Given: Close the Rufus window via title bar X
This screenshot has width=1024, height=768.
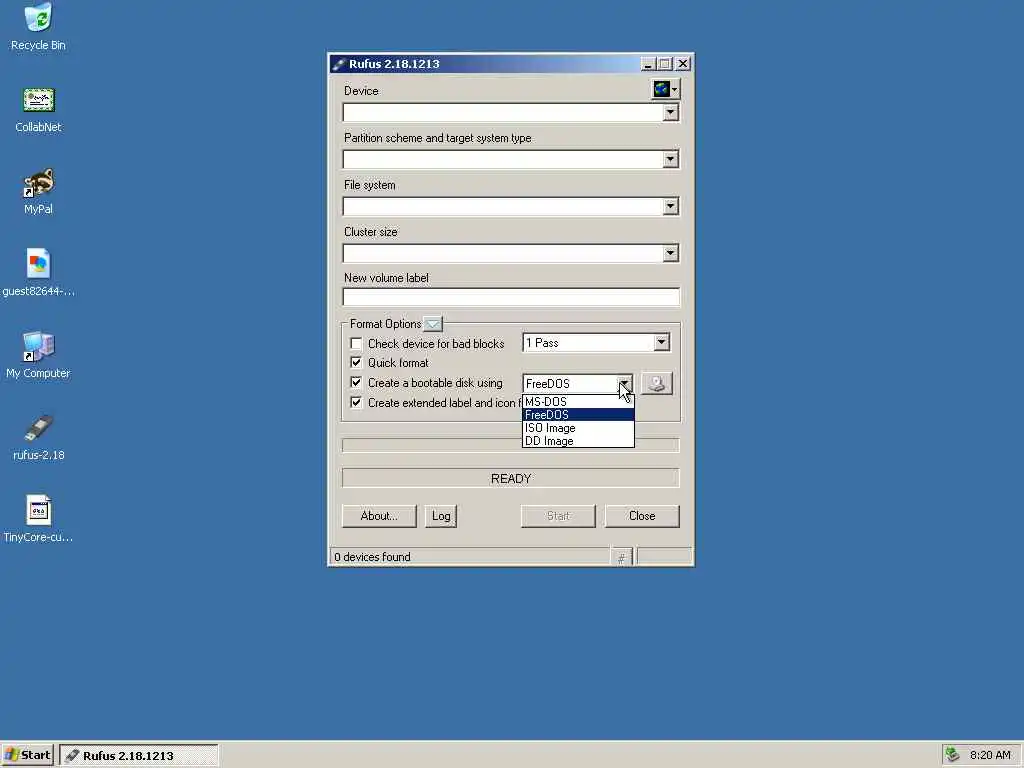Looking at the screenshot, I should coord(682,64).
